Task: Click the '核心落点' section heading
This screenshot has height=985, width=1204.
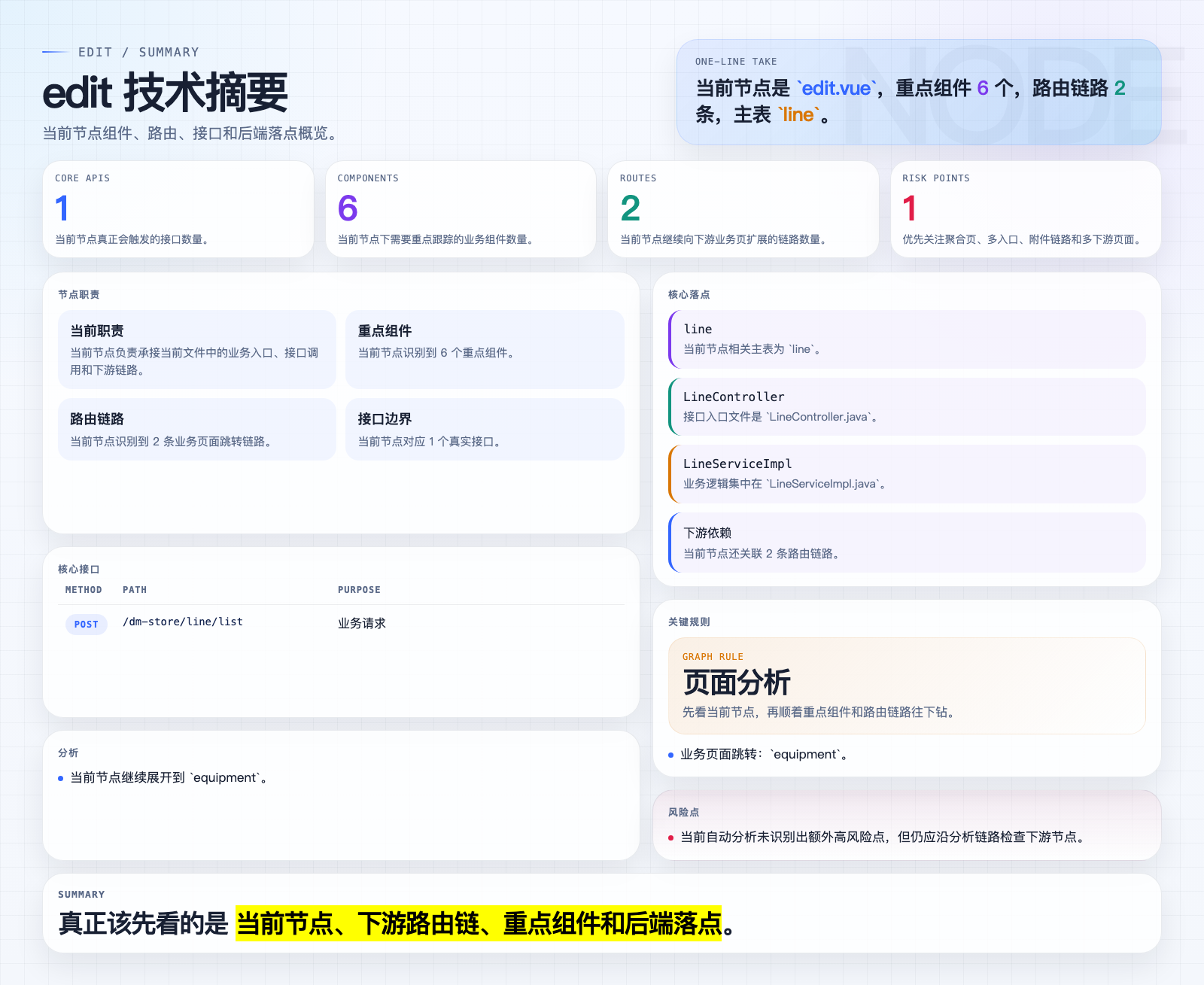Action: pos(689,294)
